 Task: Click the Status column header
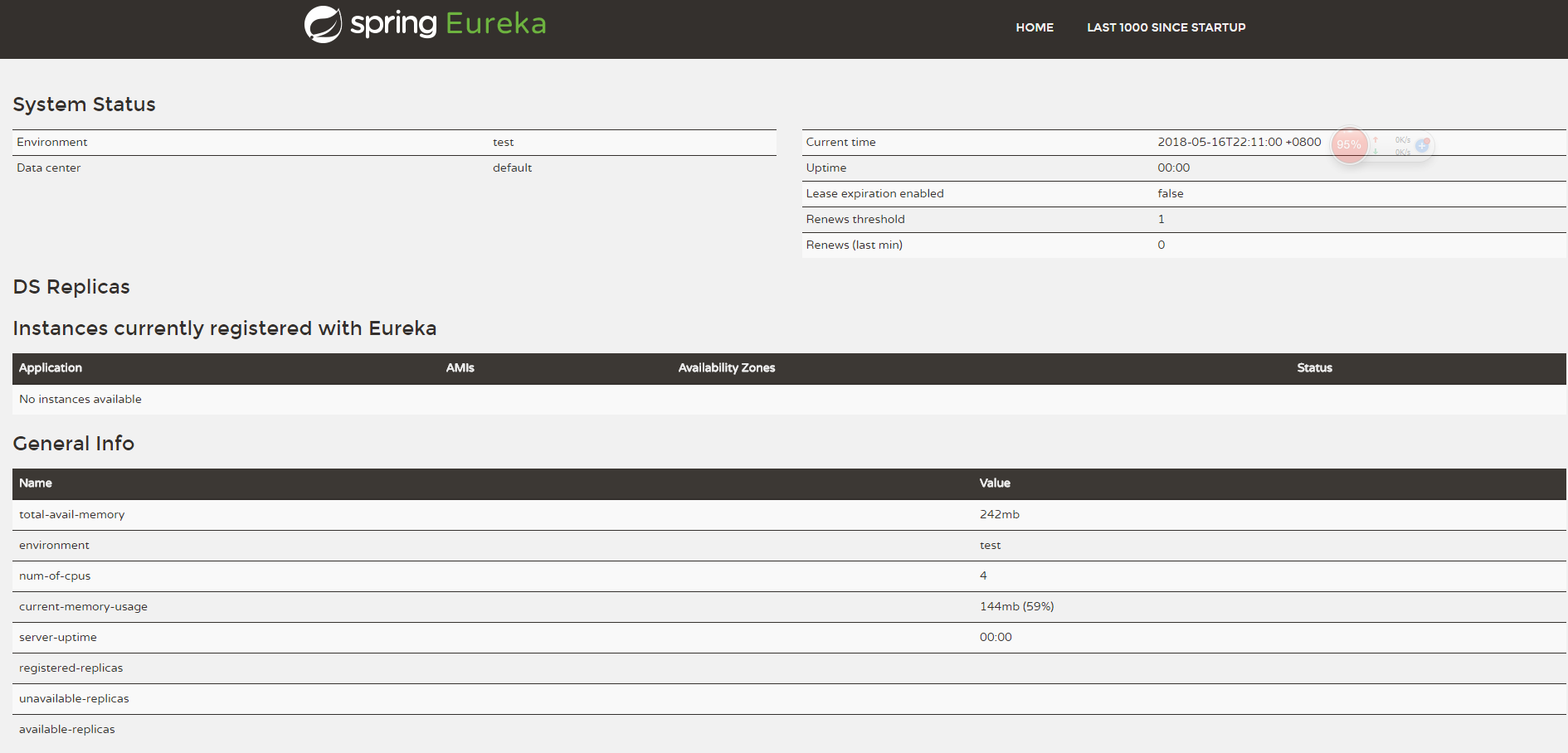pyautogui.click(x=1314, y=368)
